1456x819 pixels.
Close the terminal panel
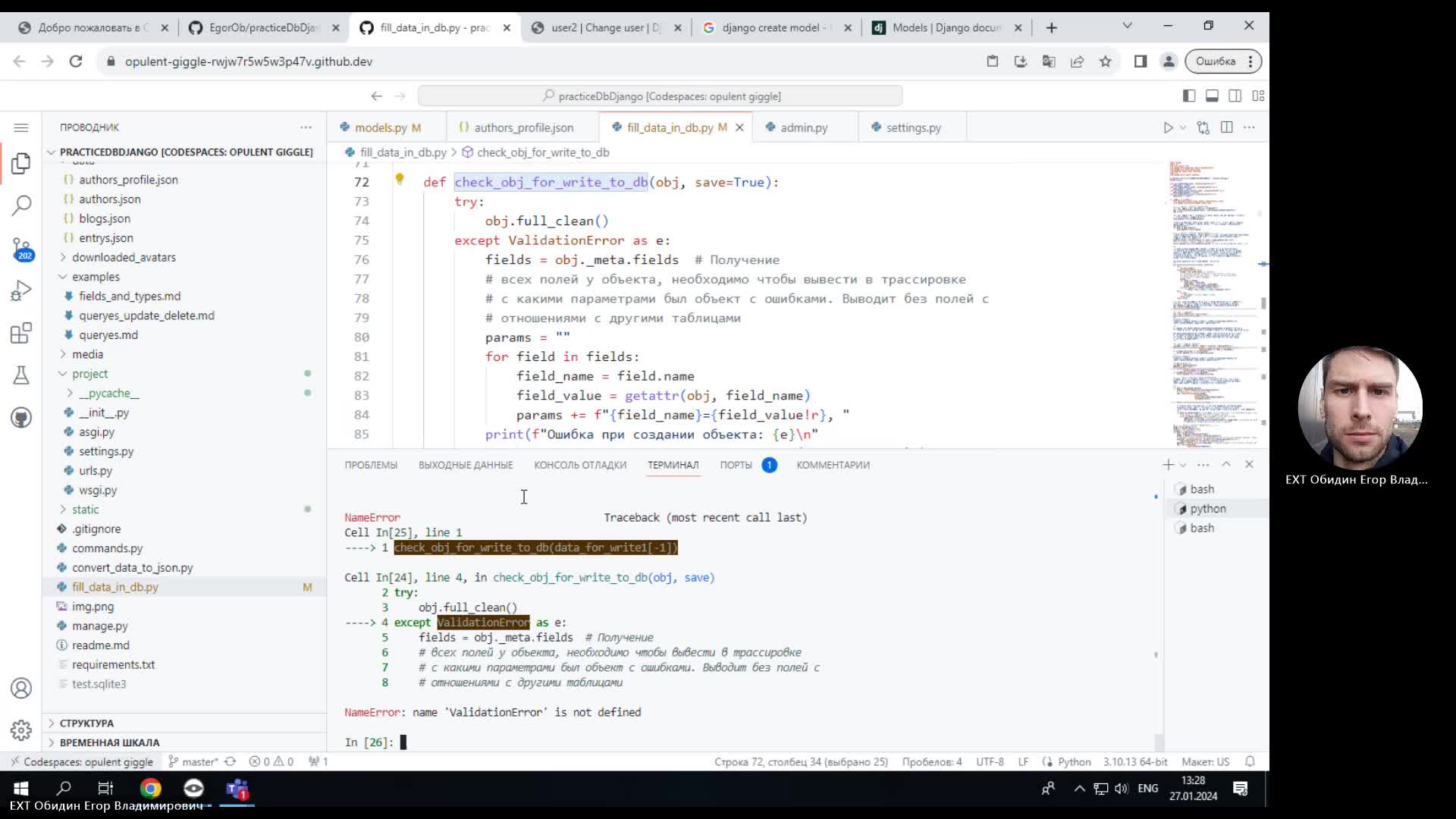pyautogui.click(x=1250, y=464)
